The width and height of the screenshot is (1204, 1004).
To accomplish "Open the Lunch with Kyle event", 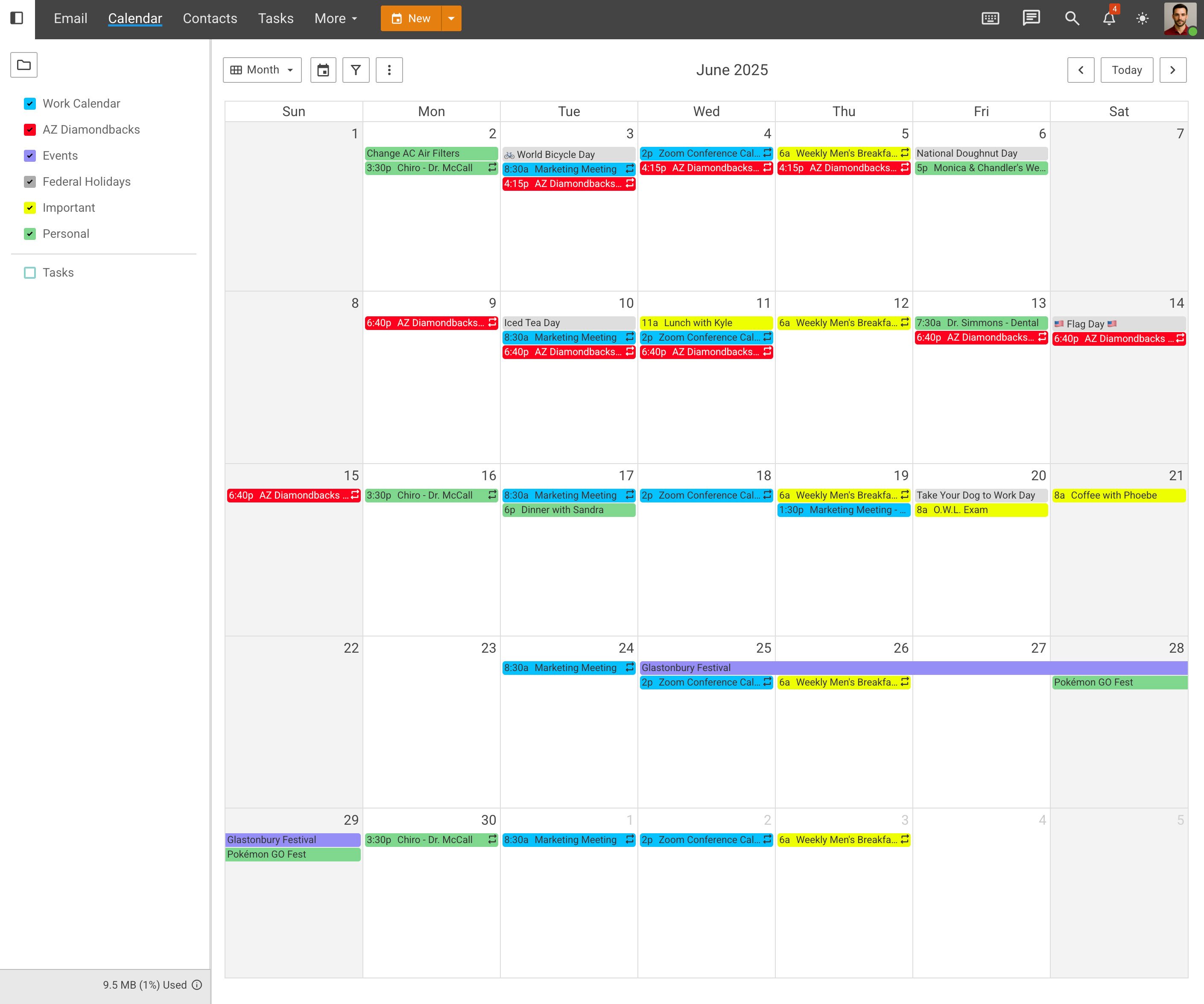I will tap(705, 323).
